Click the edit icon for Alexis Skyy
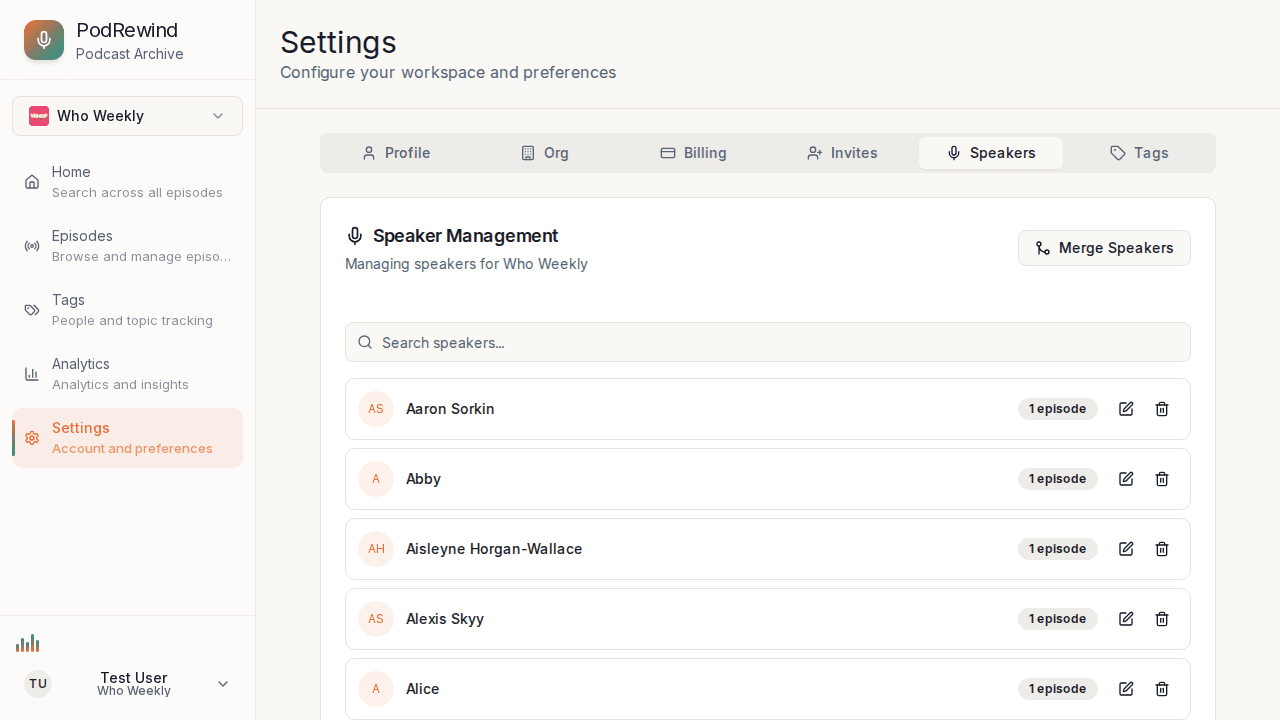Image resolution: width=1280 pixels, height=720 pixels. [x=1126, y=619]
